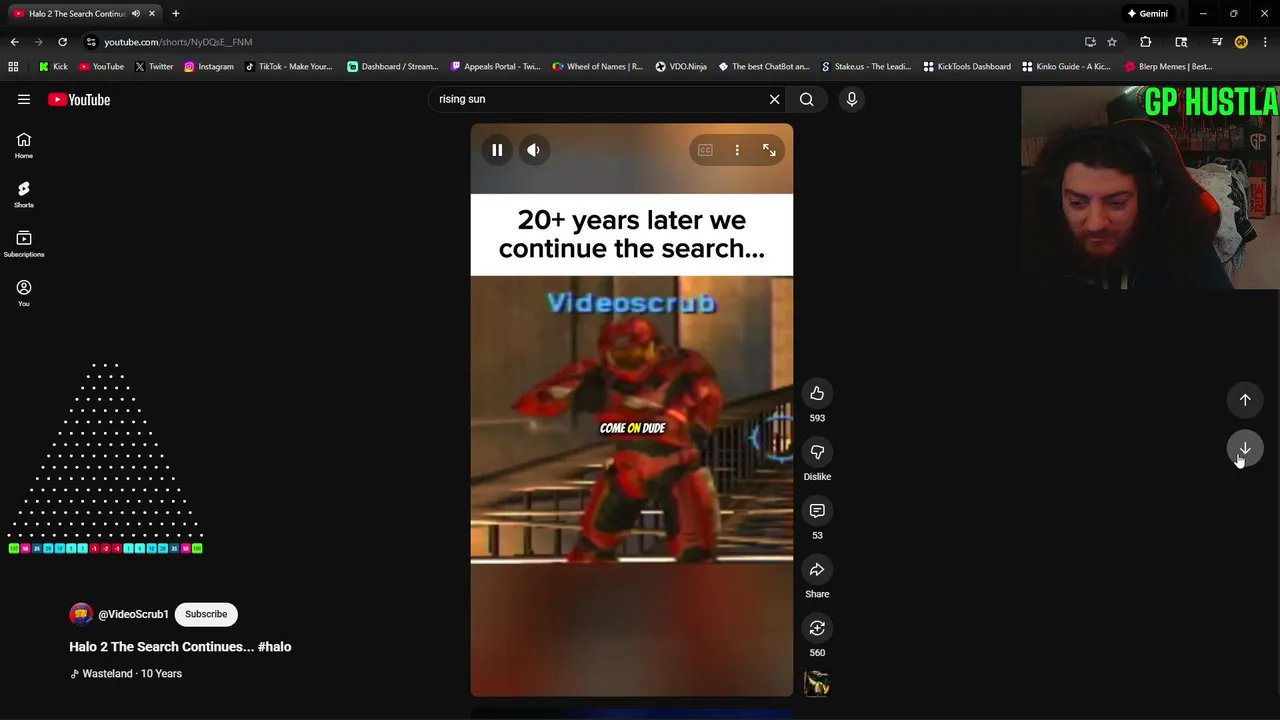Open the Twitter bookmark
Viewport: 1280px width, 720px height.
(154, 67)
